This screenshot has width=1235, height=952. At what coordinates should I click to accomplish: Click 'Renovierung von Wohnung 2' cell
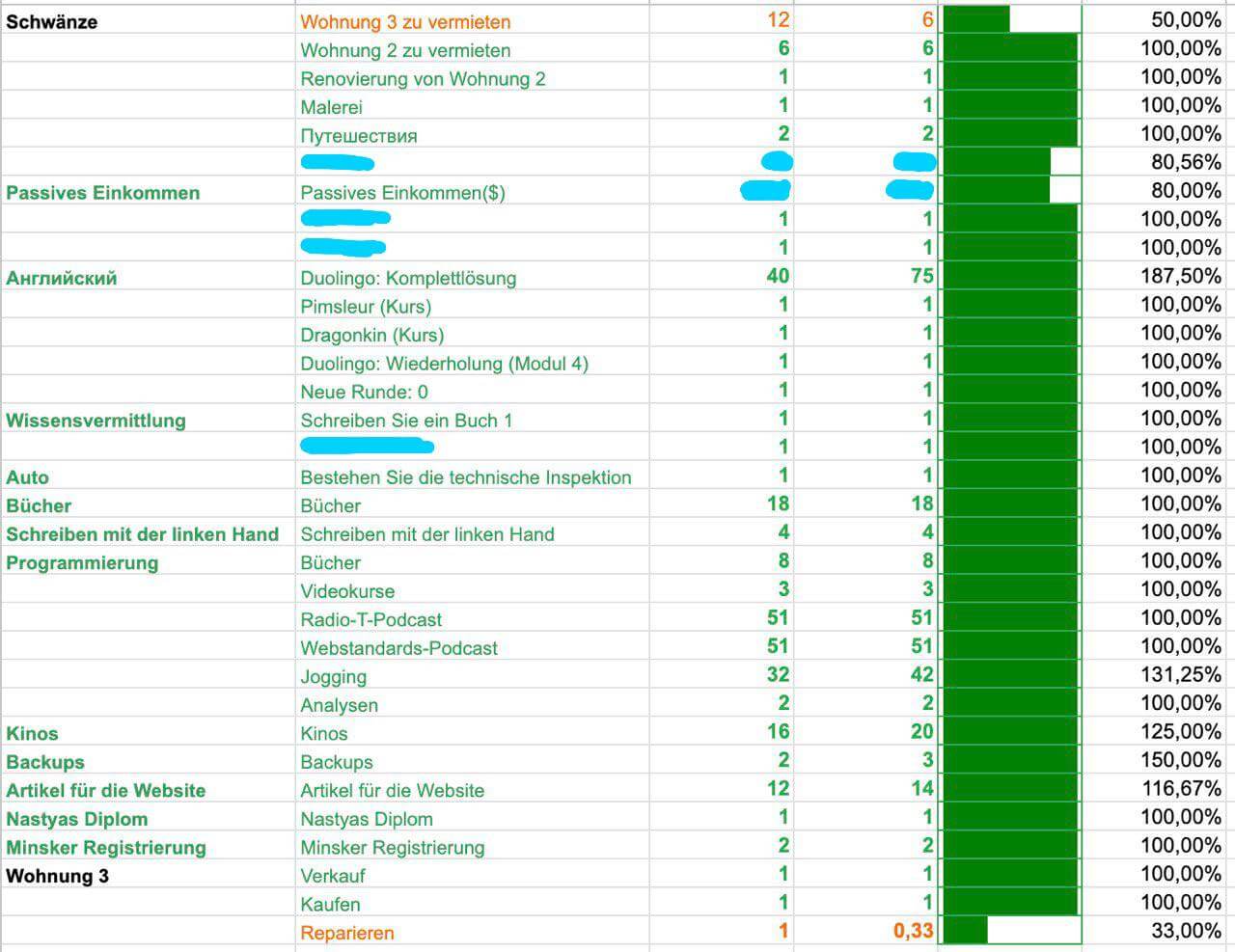point(472,78)
